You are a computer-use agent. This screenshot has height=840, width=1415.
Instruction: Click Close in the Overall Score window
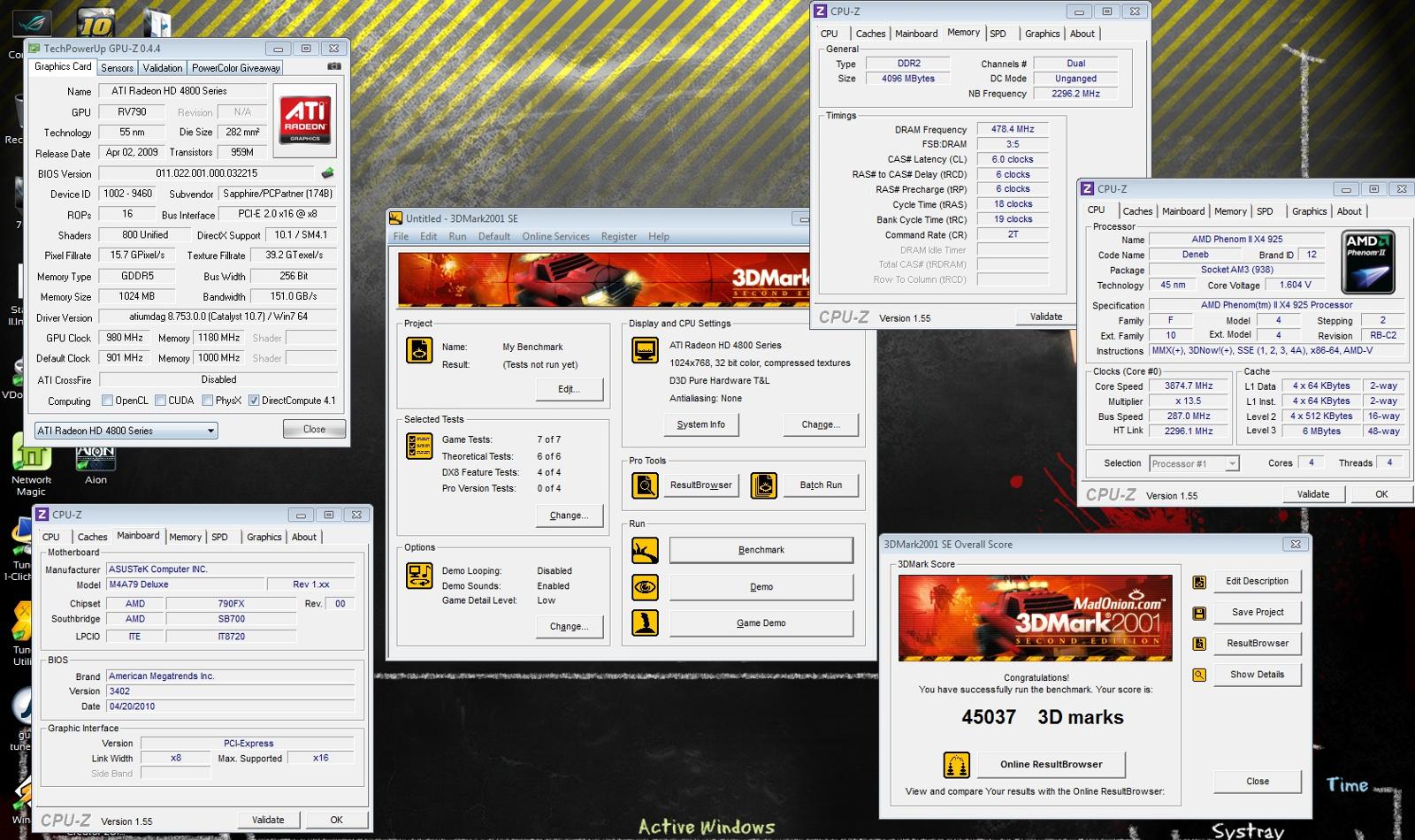click(1257, 782)
